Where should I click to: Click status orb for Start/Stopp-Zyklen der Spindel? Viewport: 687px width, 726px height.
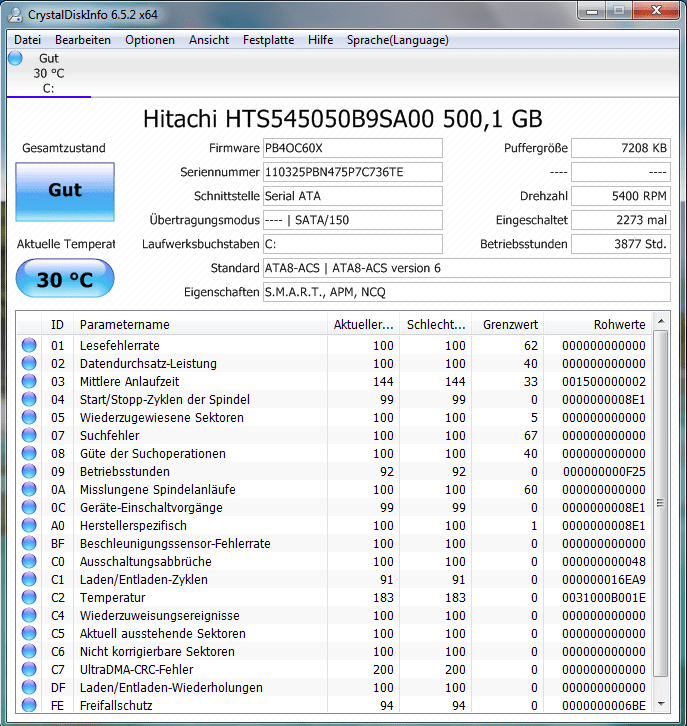point(29,400)
